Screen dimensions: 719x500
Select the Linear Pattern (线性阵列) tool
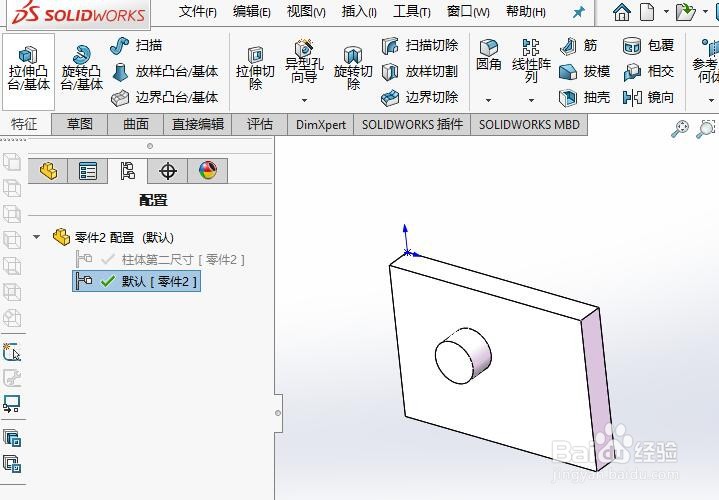531,61
